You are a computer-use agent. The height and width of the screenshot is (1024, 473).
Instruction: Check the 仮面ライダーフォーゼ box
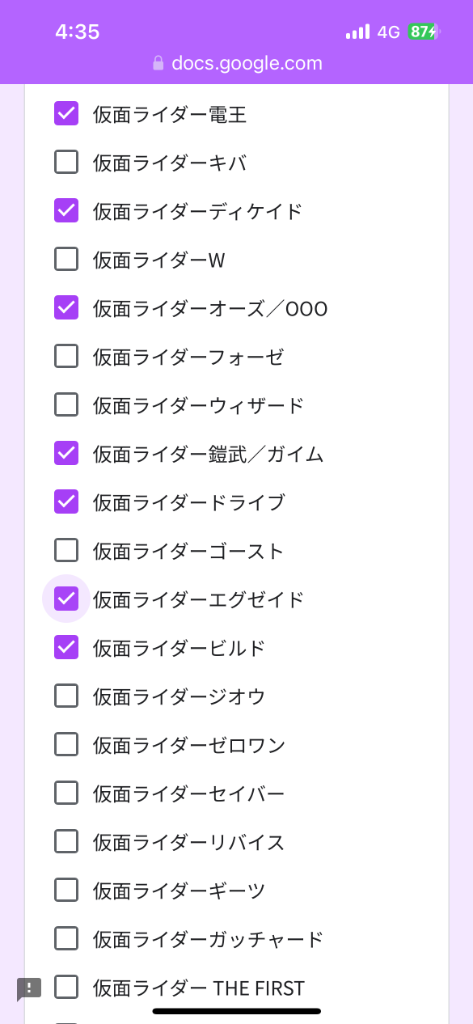coord(66,356)
